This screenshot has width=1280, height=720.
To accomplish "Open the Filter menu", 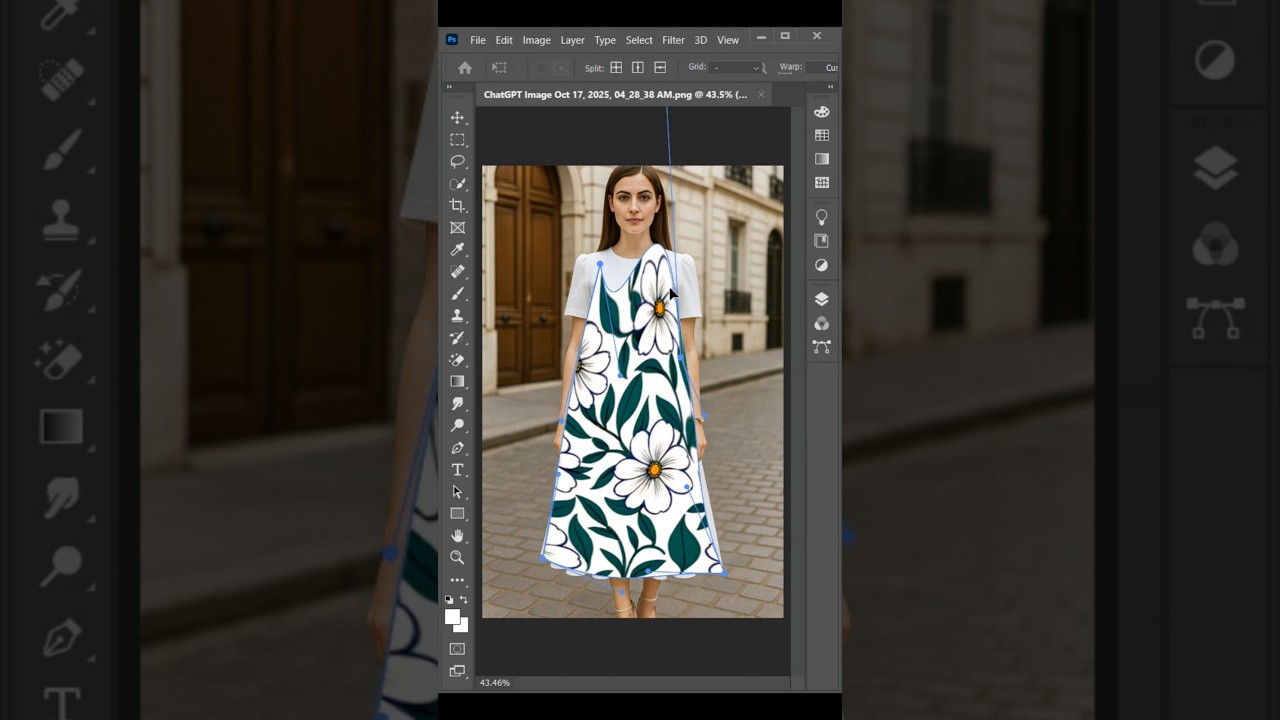I will [x=673, y=40].
